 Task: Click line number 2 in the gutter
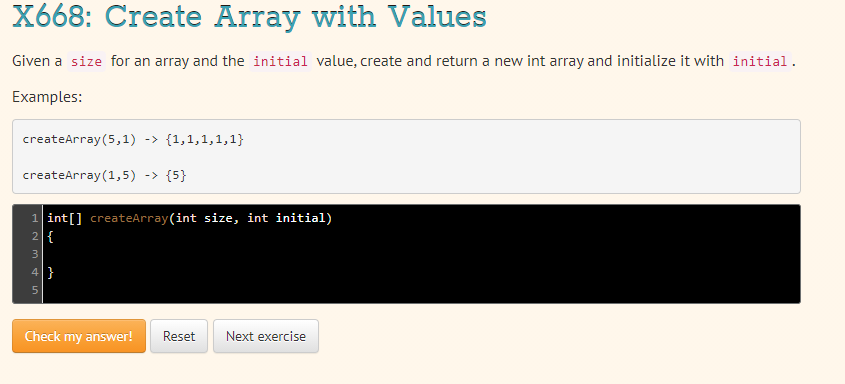point(34,236)
